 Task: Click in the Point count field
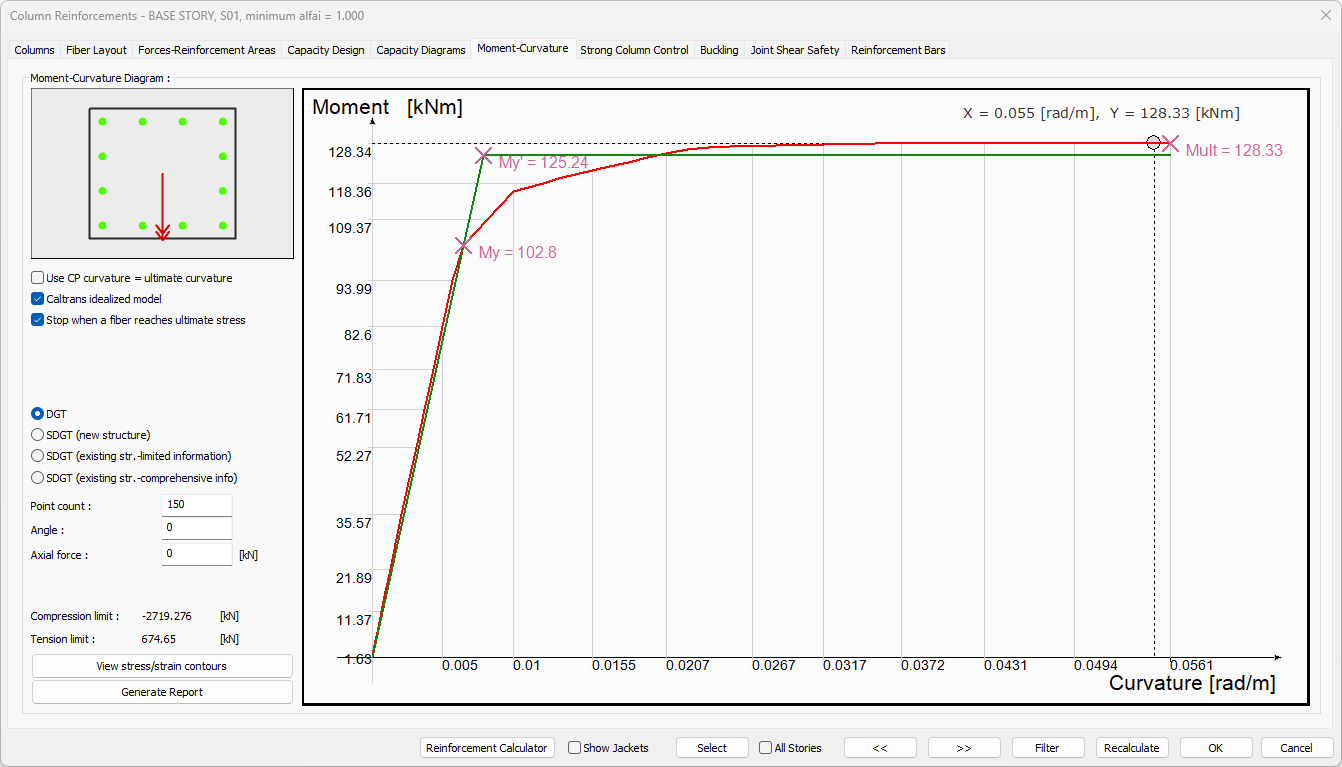[x=196, y=505]
